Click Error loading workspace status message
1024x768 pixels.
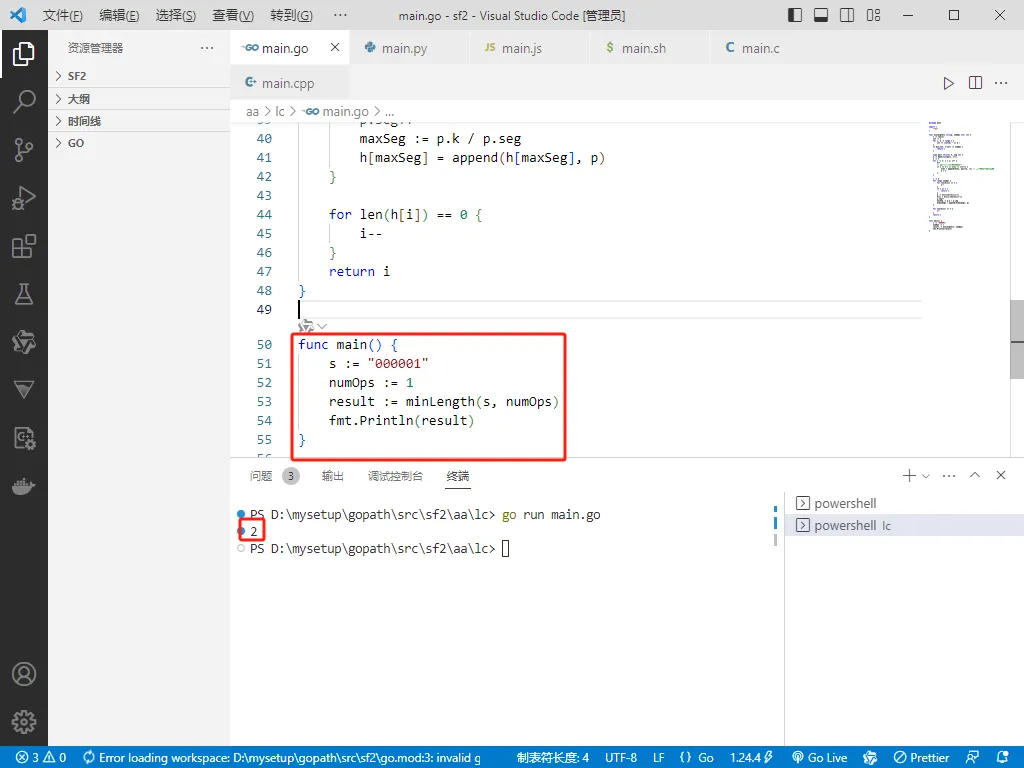tap(281, 758)
